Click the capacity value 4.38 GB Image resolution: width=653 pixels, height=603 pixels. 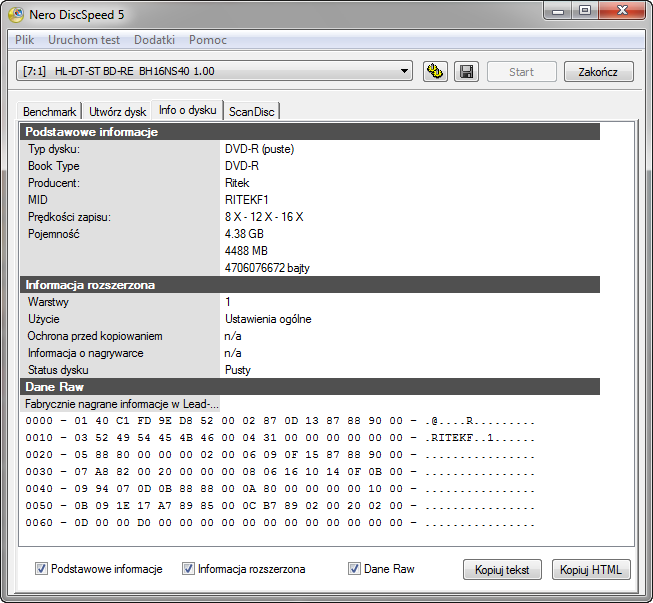pyautogui.click(x=244, y=234)
